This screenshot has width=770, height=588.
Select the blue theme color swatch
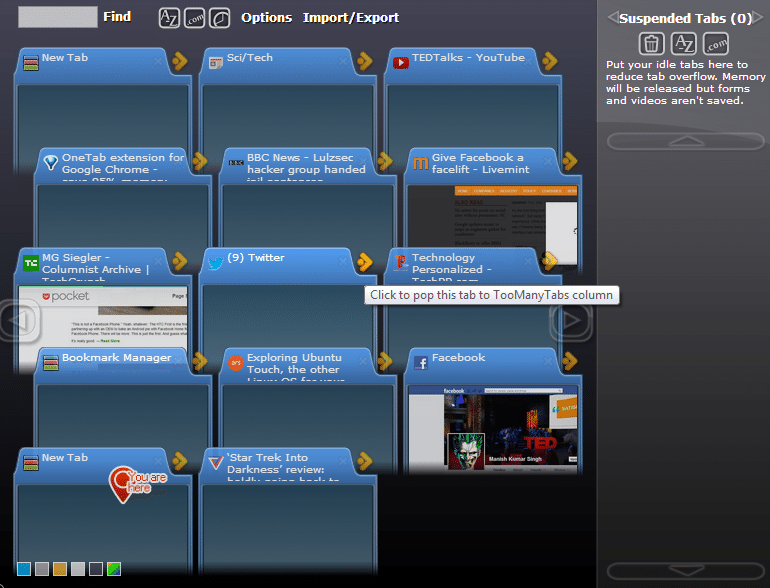[24, 569]
